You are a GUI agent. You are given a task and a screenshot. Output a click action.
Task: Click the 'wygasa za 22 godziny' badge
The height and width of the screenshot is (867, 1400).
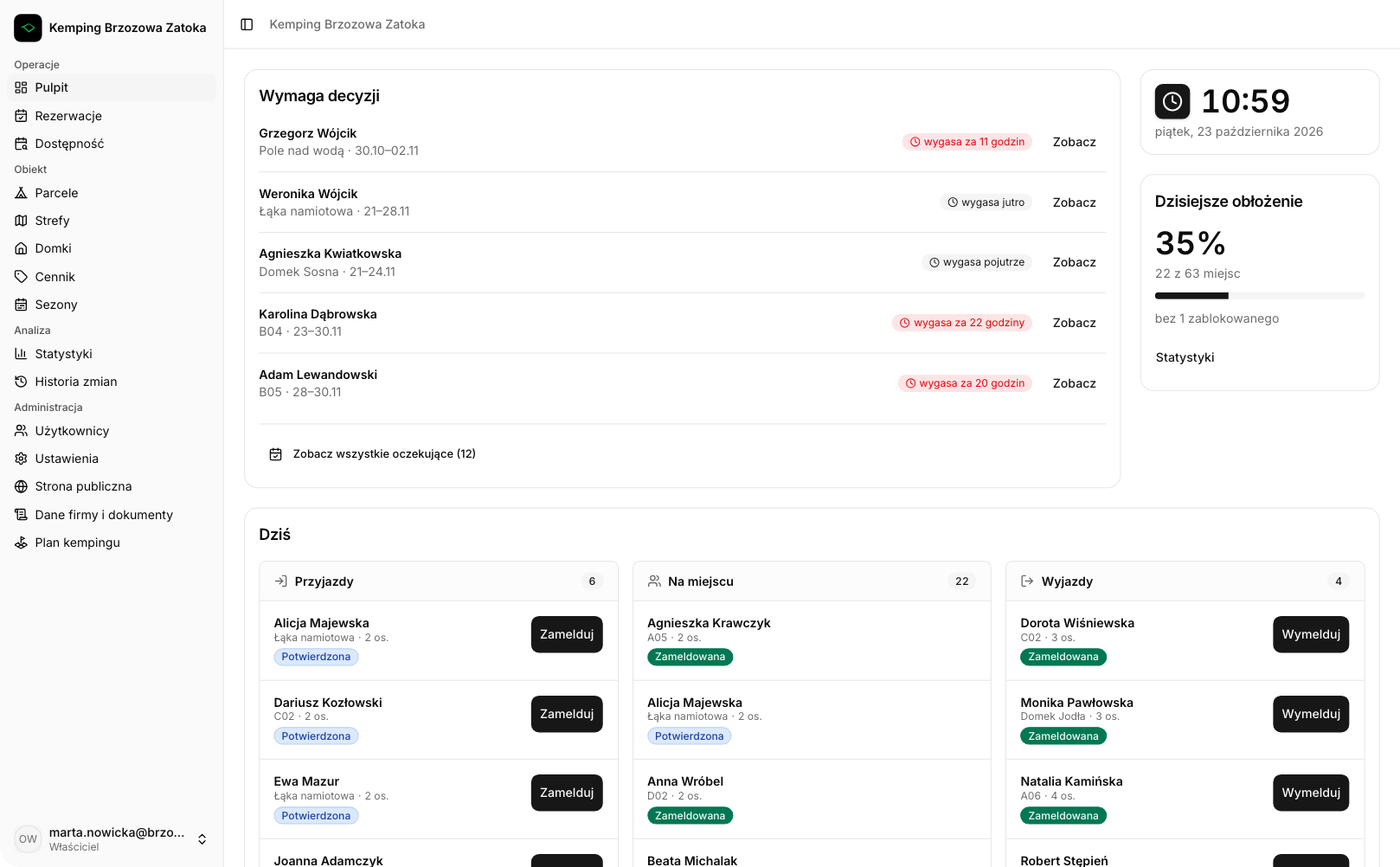click(962, 323)
